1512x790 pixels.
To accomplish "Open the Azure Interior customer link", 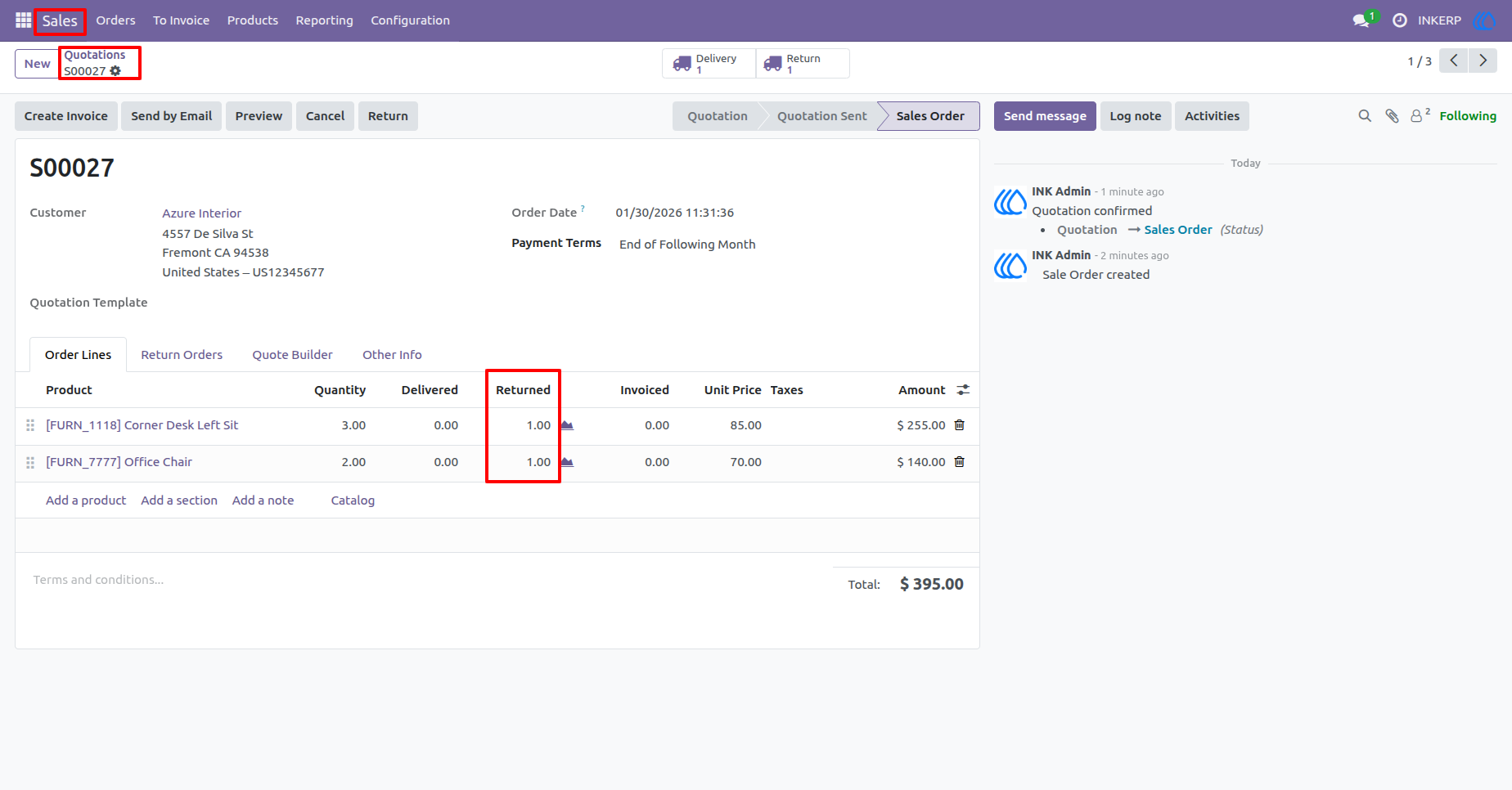I will click(202, 213).
